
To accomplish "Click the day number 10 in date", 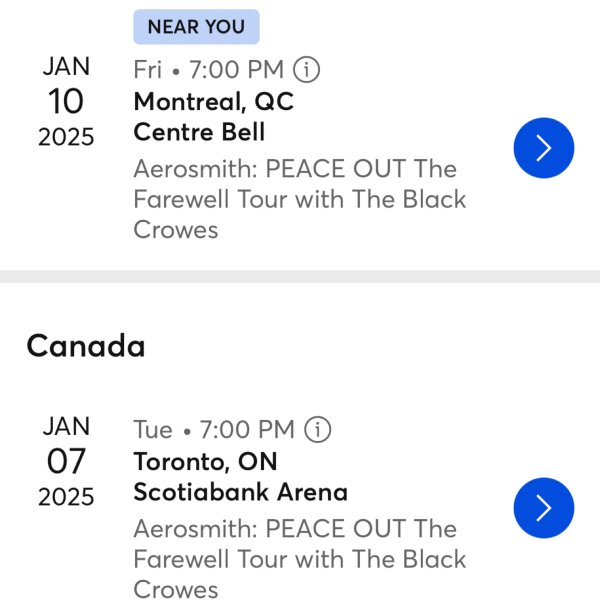I will (x=66, y=101).
